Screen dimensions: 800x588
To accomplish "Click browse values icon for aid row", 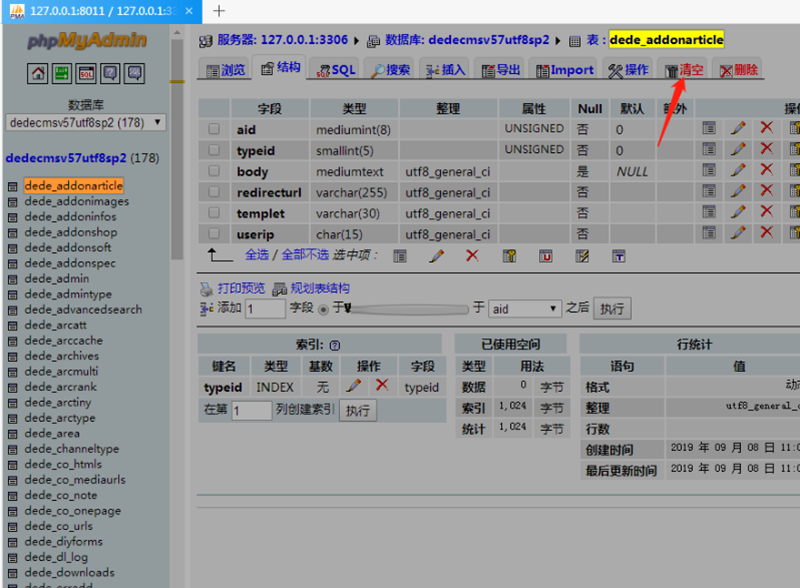I will [x=709, y=128].
